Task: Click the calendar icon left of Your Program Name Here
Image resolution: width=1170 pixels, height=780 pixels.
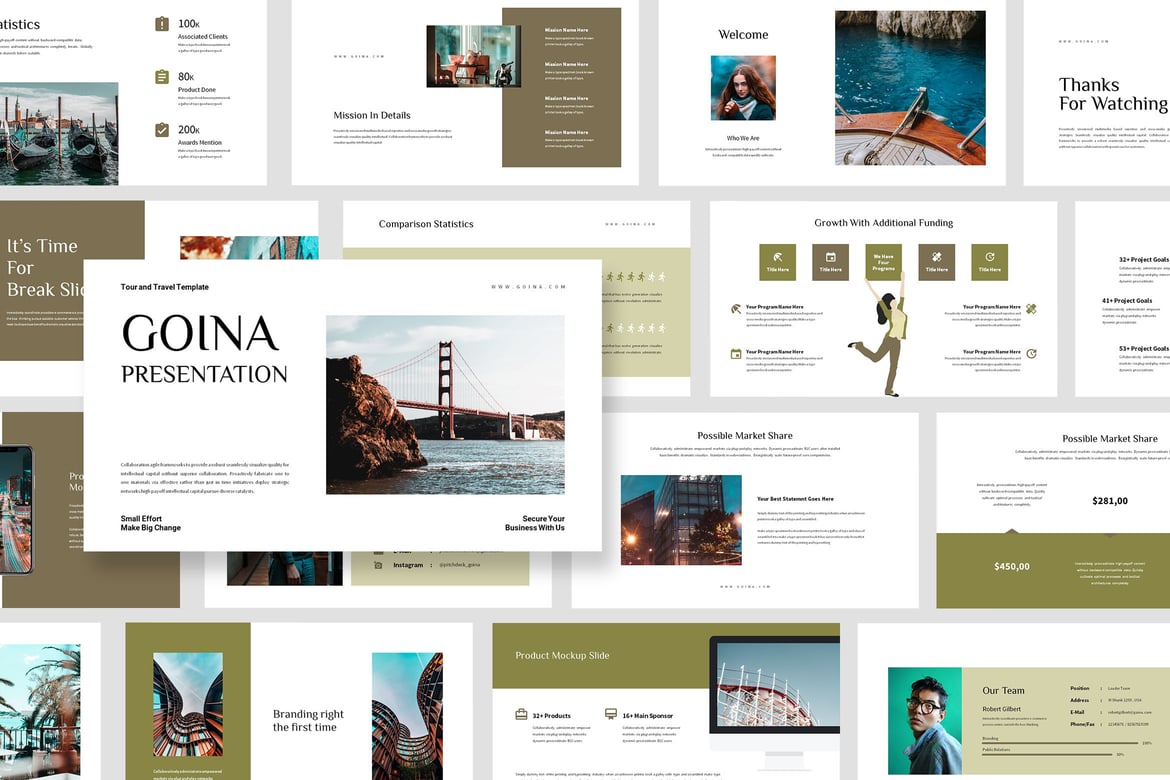Action: coord(736,354)
